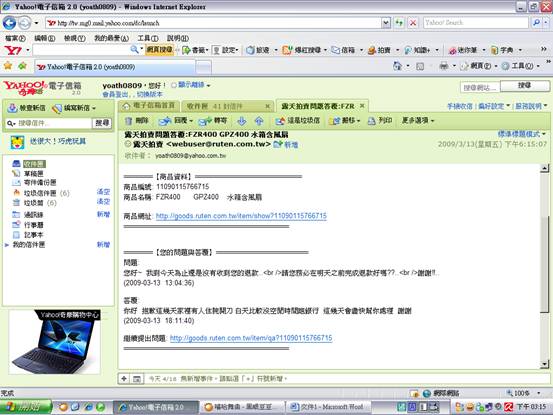Click the RSS feeds icon in command bar
This screenshot has width=553, height=415.
(420, 66)
